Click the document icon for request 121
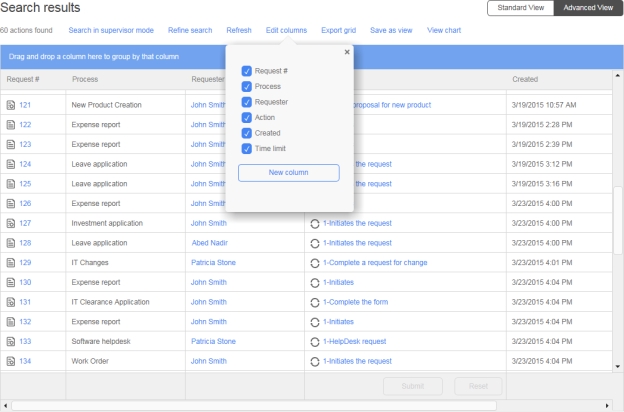This screenshot has height=412, width=624. click(10, 105)
